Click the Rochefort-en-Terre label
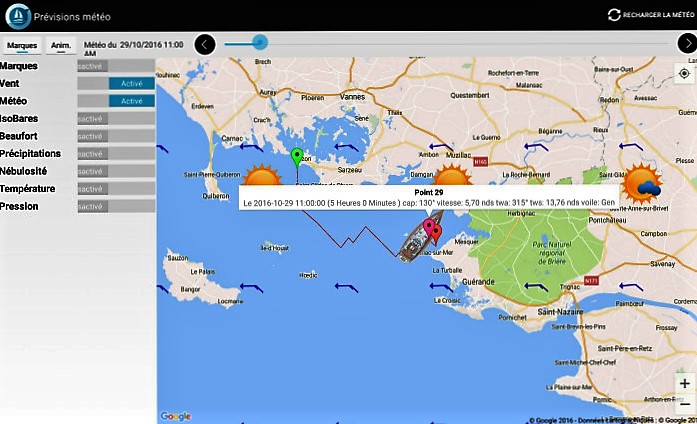 tap(513, 73)
